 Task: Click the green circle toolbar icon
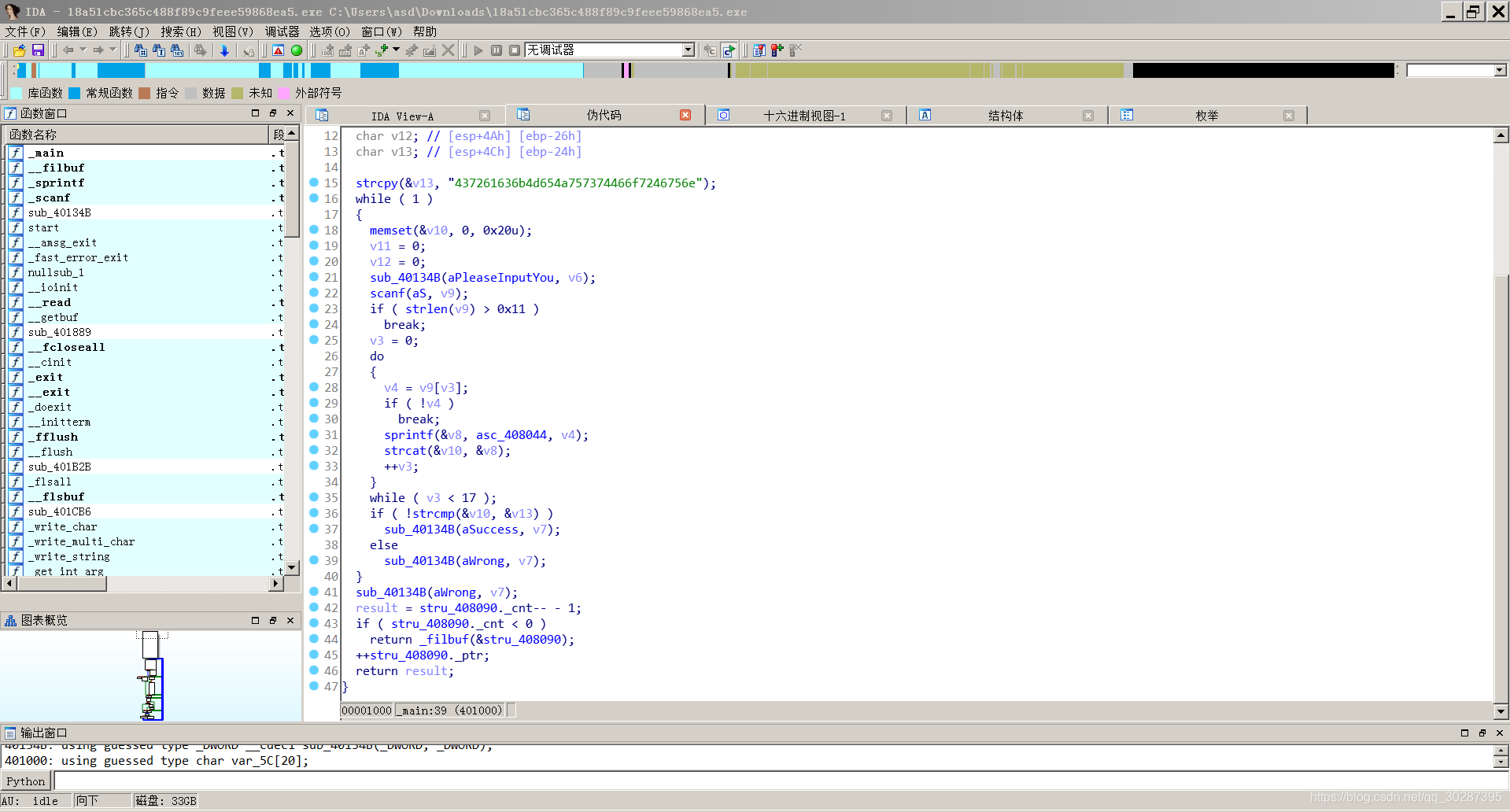297,50
